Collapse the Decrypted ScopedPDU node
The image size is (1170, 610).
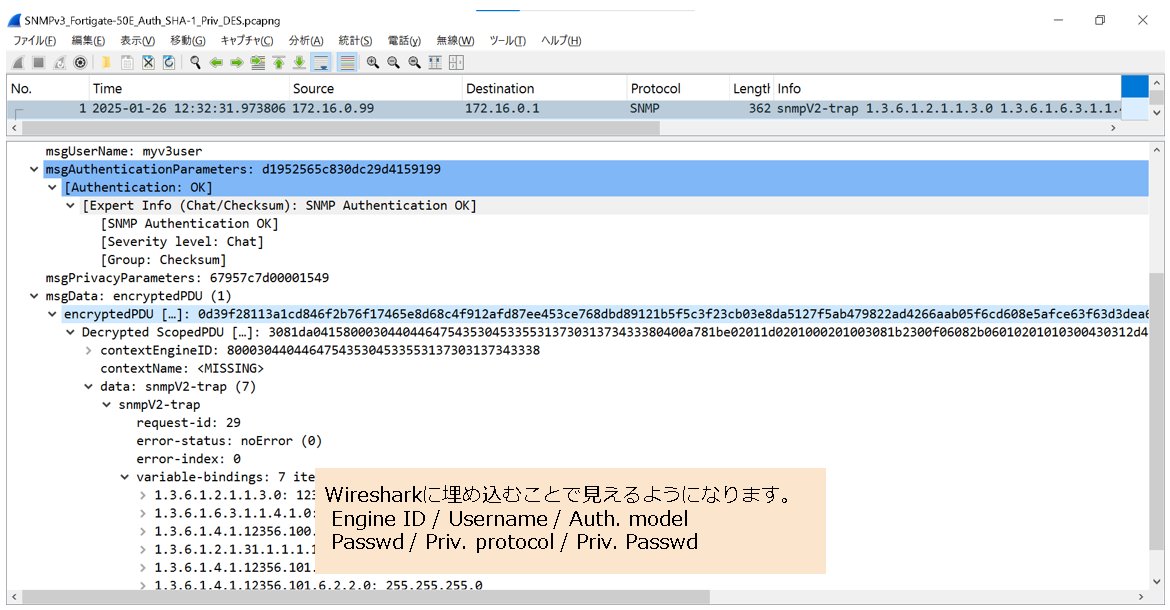coord(70,332)
